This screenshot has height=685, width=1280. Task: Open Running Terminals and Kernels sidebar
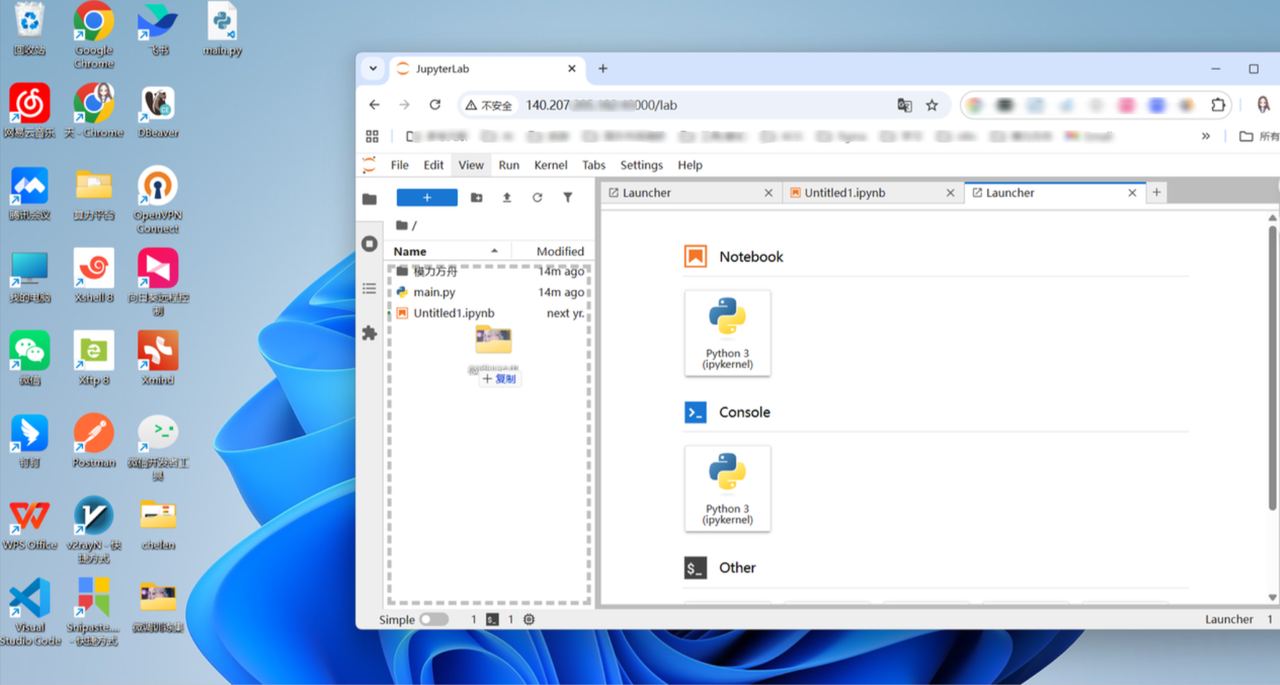(x=369, y=244)
